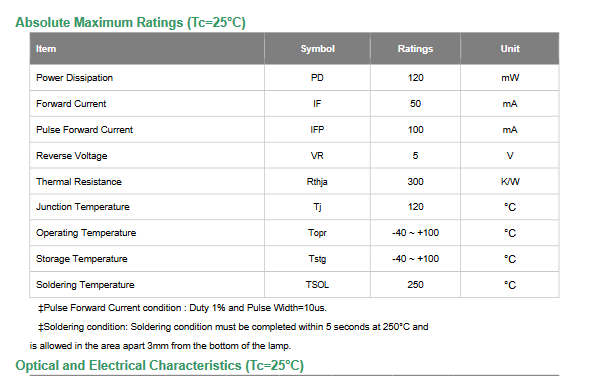Select the Rthja symbol cell
This screenshot has width=600, height=376.
pyautogui.click(x=317, y=182)
